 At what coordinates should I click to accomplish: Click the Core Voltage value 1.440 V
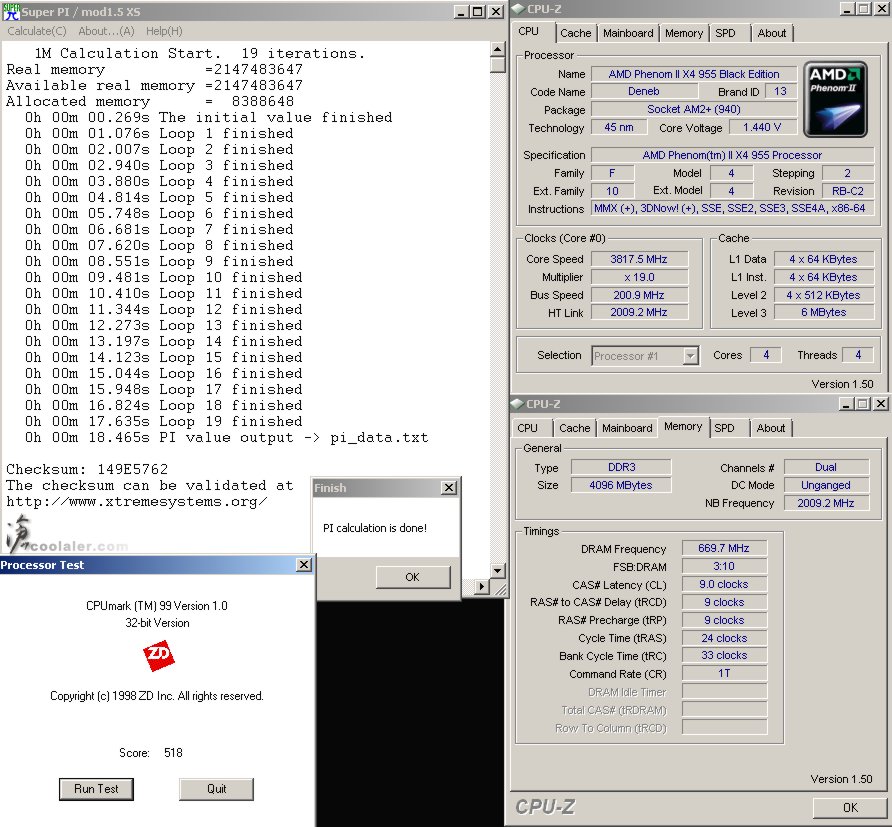point(762,127)
